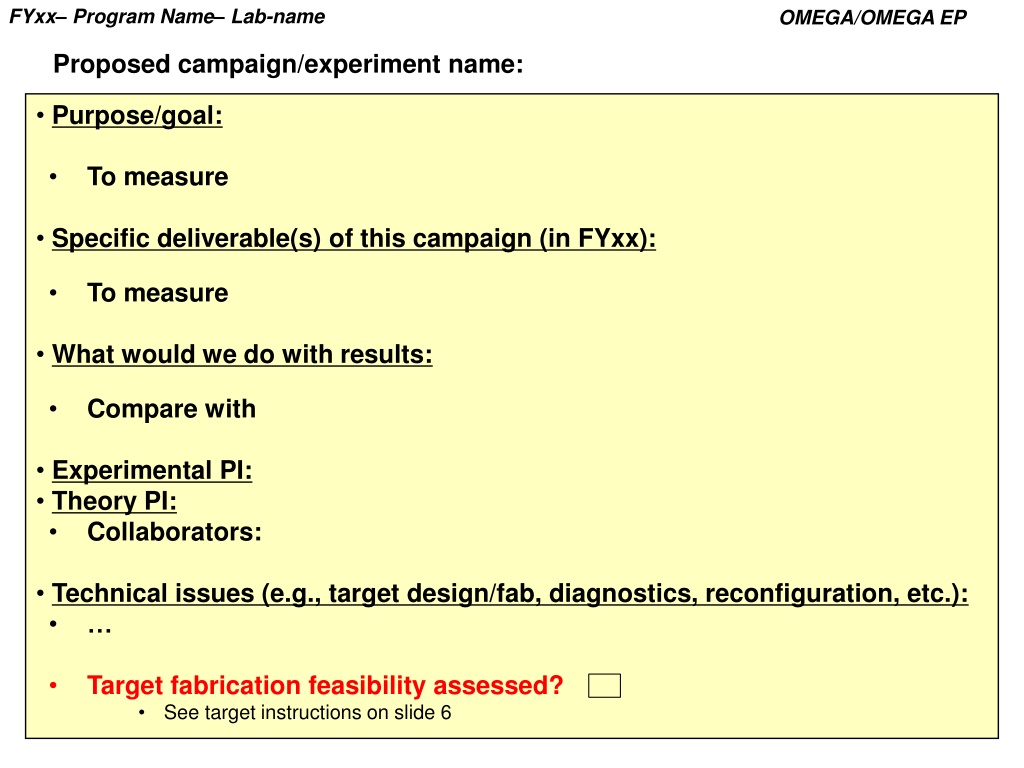Click the 'Compare with' bullet text
This screenshot has height=768, width=1024.
(x=172, y=409)
